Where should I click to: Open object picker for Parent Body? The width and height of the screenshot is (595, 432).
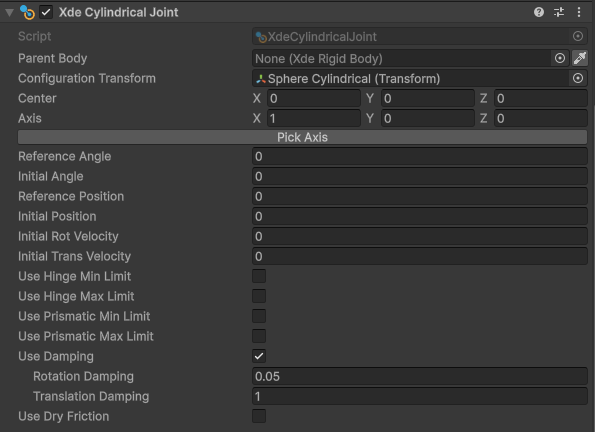click(560, 58)
